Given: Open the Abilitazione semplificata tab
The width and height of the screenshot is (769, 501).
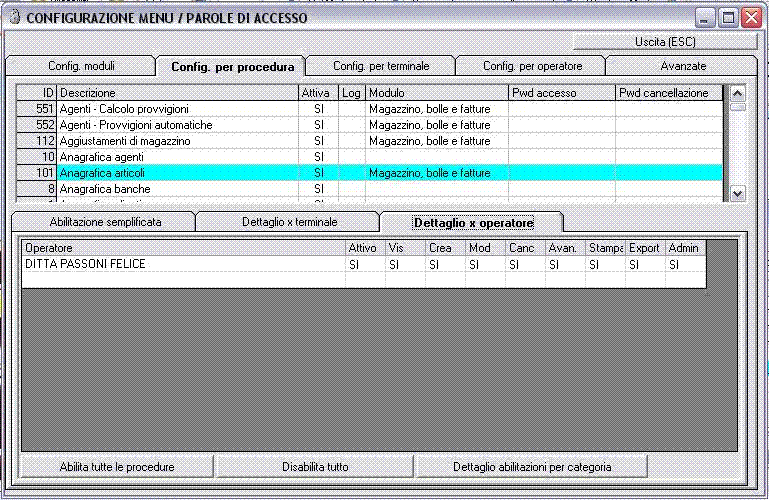Looking at the screenshot, I should (105, 222).
